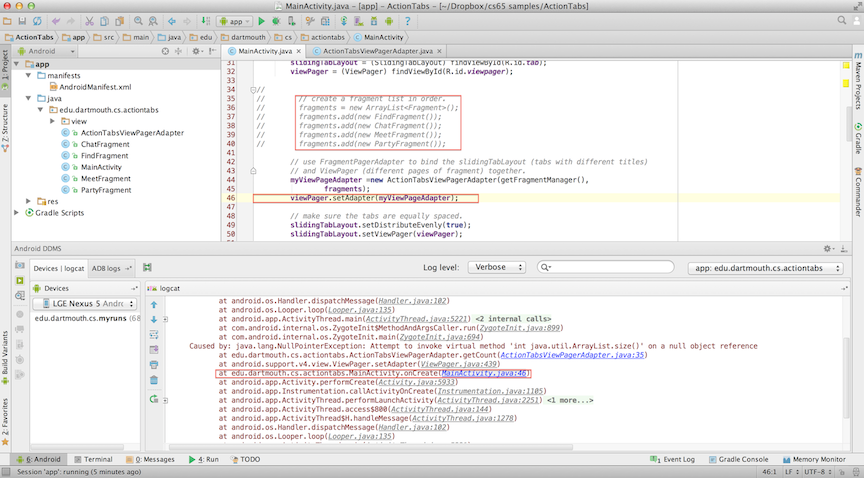Click the logcat scroll-up arrow icon
This screenshot has height=478, width=864.
(x=153, y=303)
